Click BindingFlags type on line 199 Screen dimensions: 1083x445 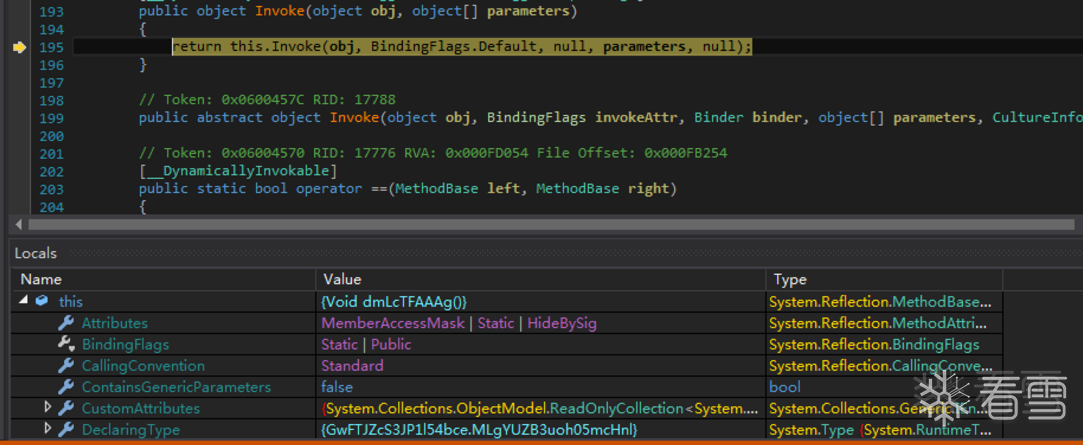tap(537, 117)
